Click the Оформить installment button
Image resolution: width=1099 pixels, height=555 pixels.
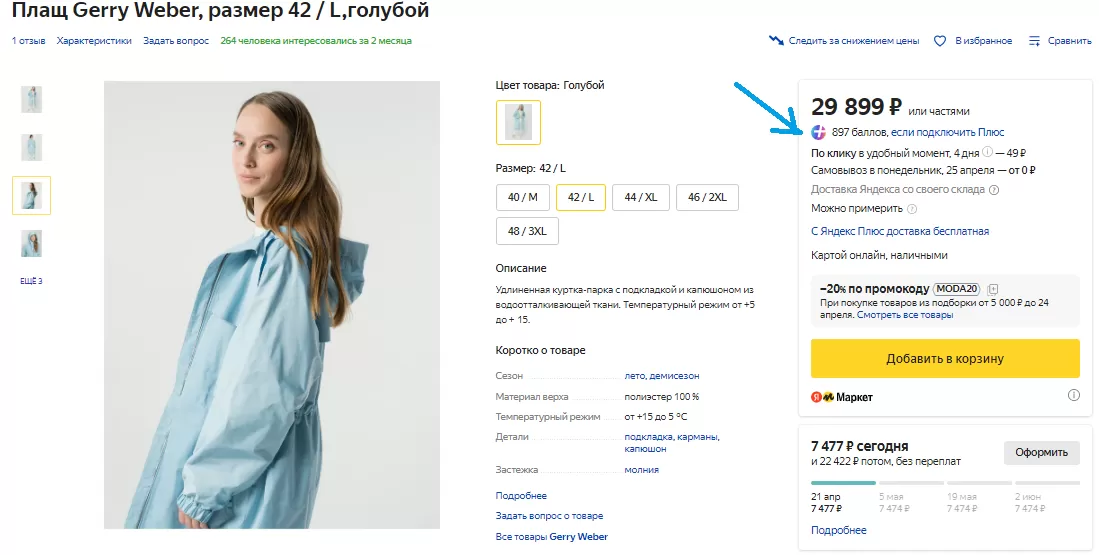[1041, 452]
